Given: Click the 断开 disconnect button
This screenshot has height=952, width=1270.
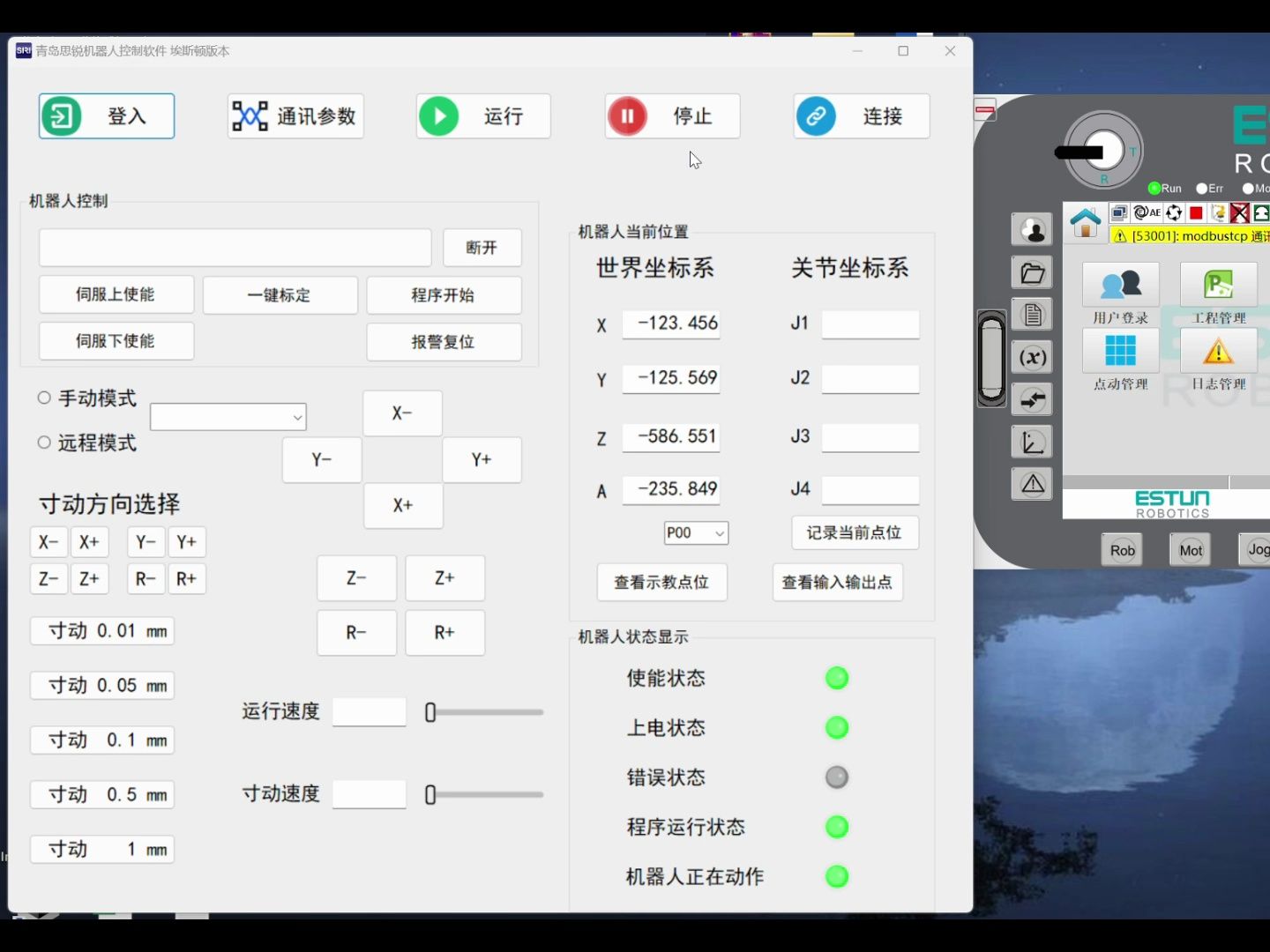Looking at the screenshot, I should pos(482,248).
